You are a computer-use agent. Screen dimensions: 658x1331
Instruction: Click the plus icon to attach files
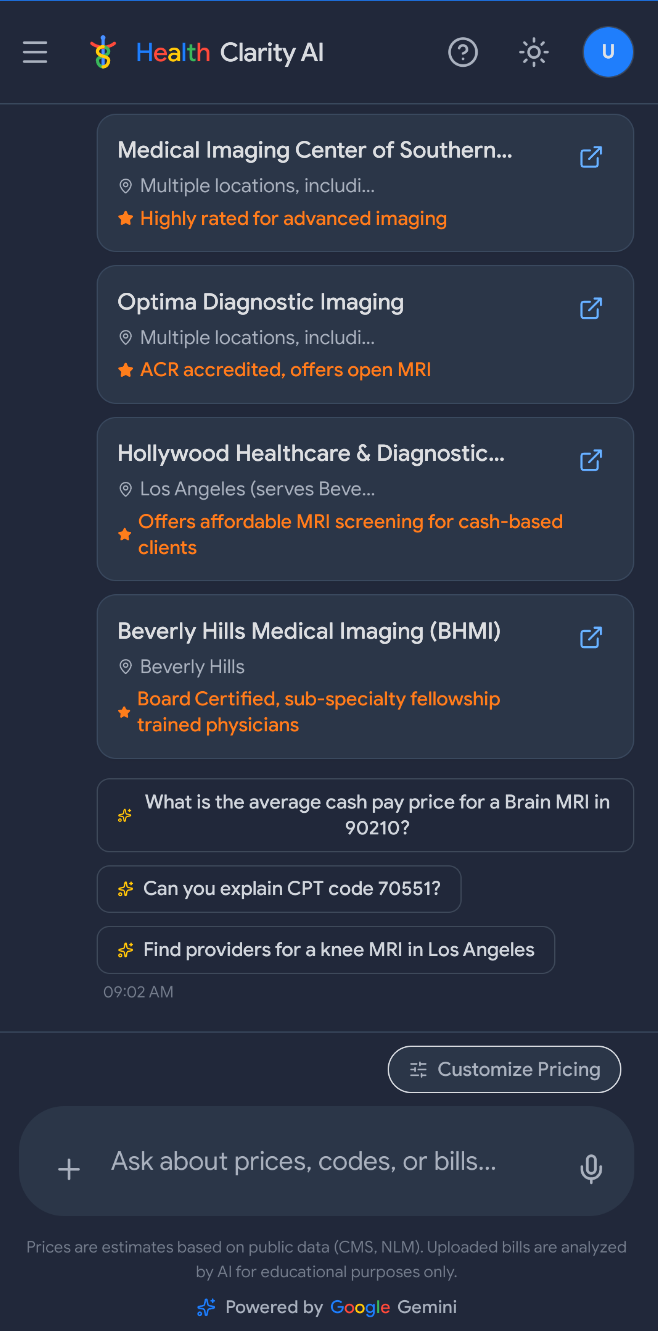tap(68, 1169)
